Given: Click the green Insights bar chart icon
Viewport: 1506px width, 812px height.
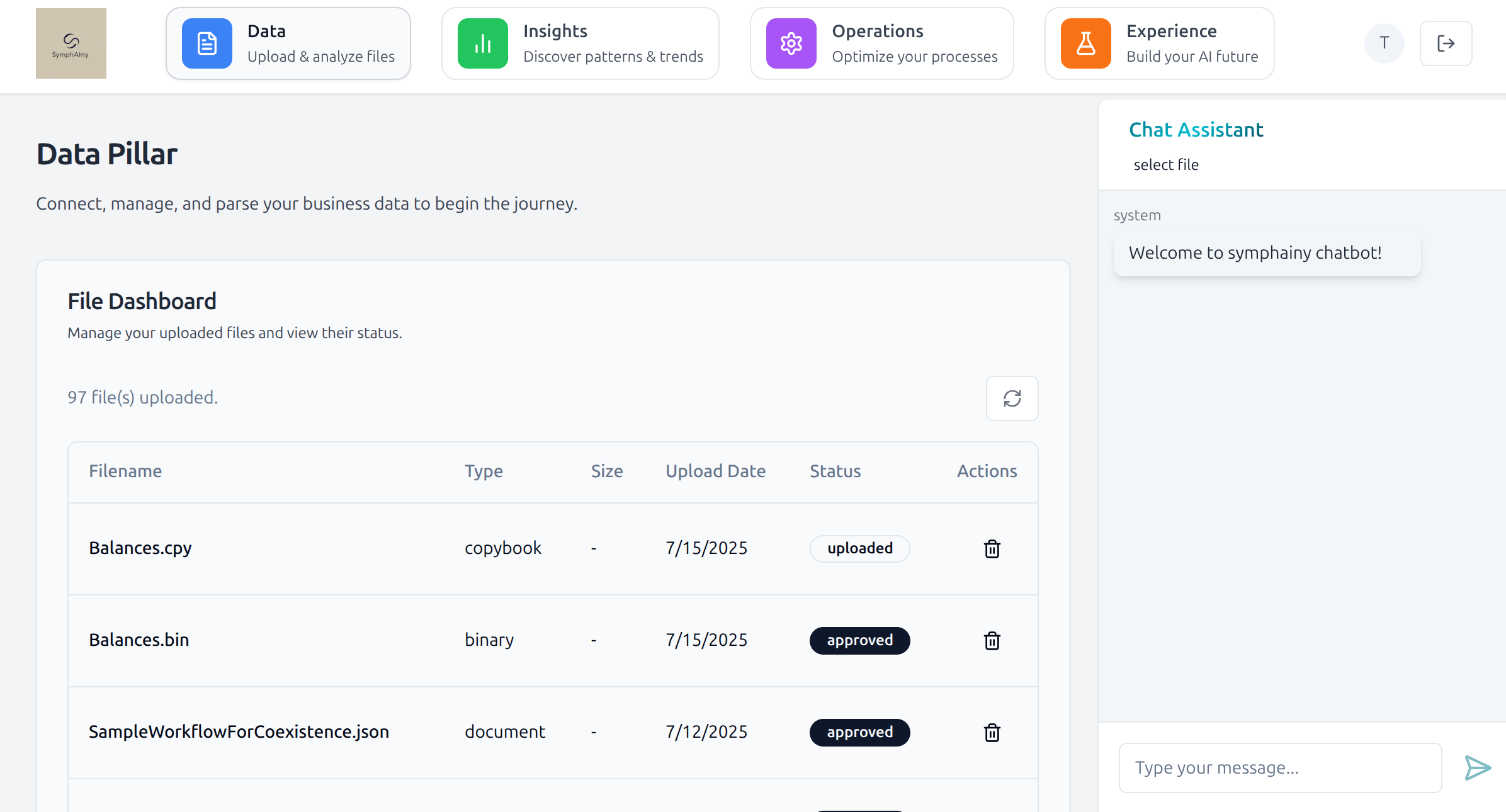Looking at the screenshot, I should click(x=482, y=43).
